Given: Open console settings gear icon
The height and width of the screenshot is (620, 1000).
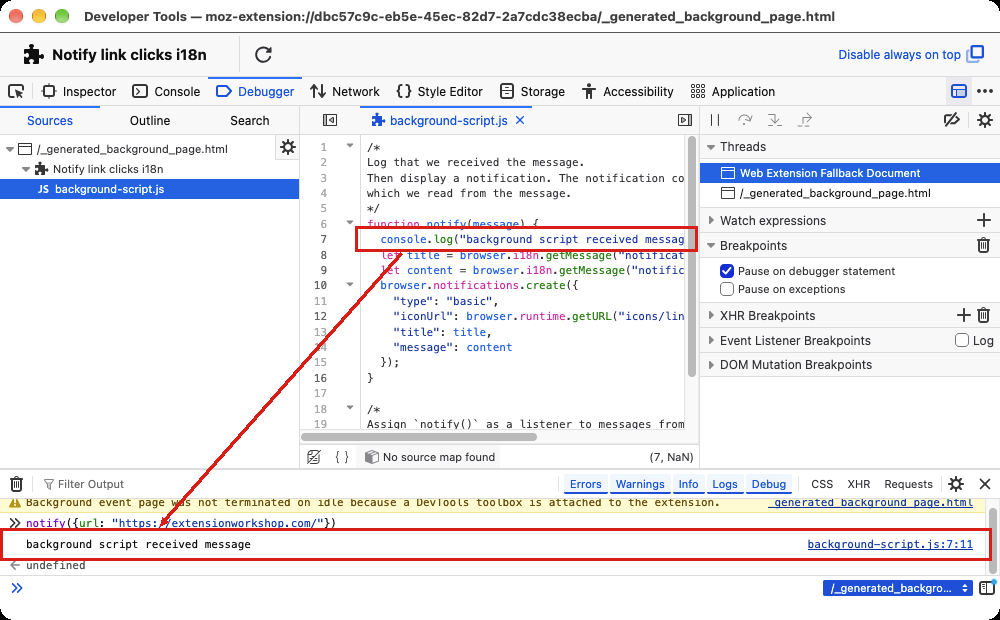Looking at the screenshot, I should tap(955, 484).
